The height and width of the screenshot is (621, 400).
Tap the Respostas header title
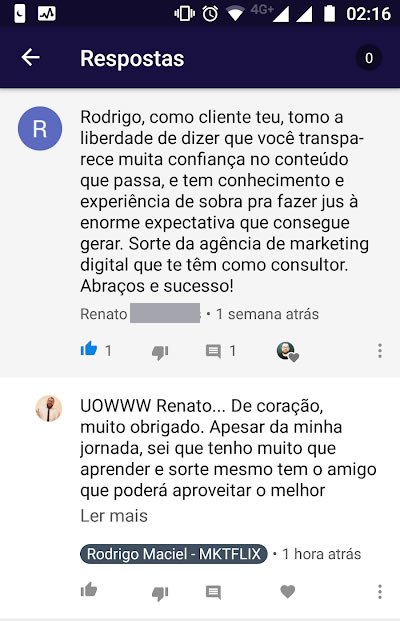coord(132,59)
